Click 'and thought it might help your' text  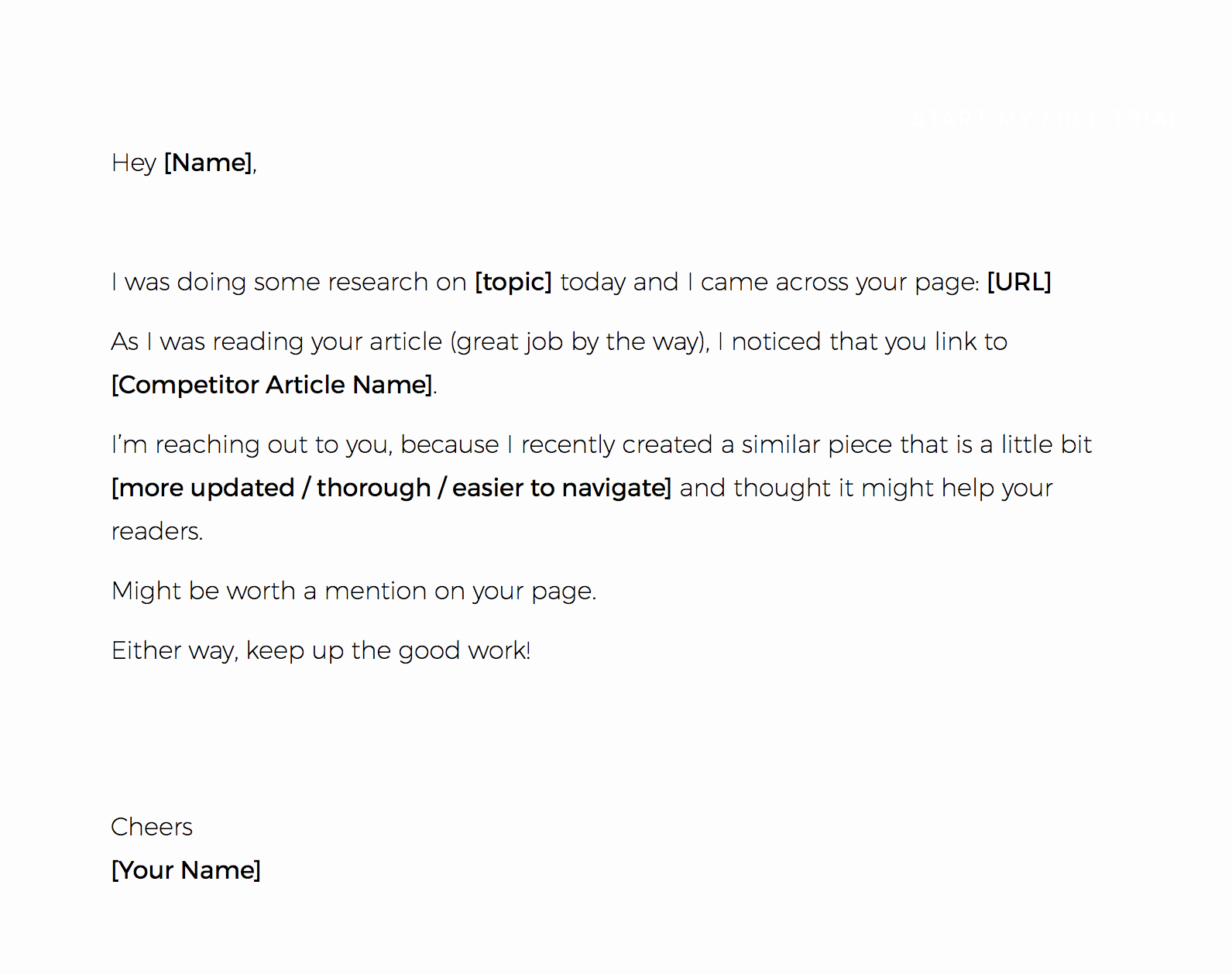[x=866, y=488]
